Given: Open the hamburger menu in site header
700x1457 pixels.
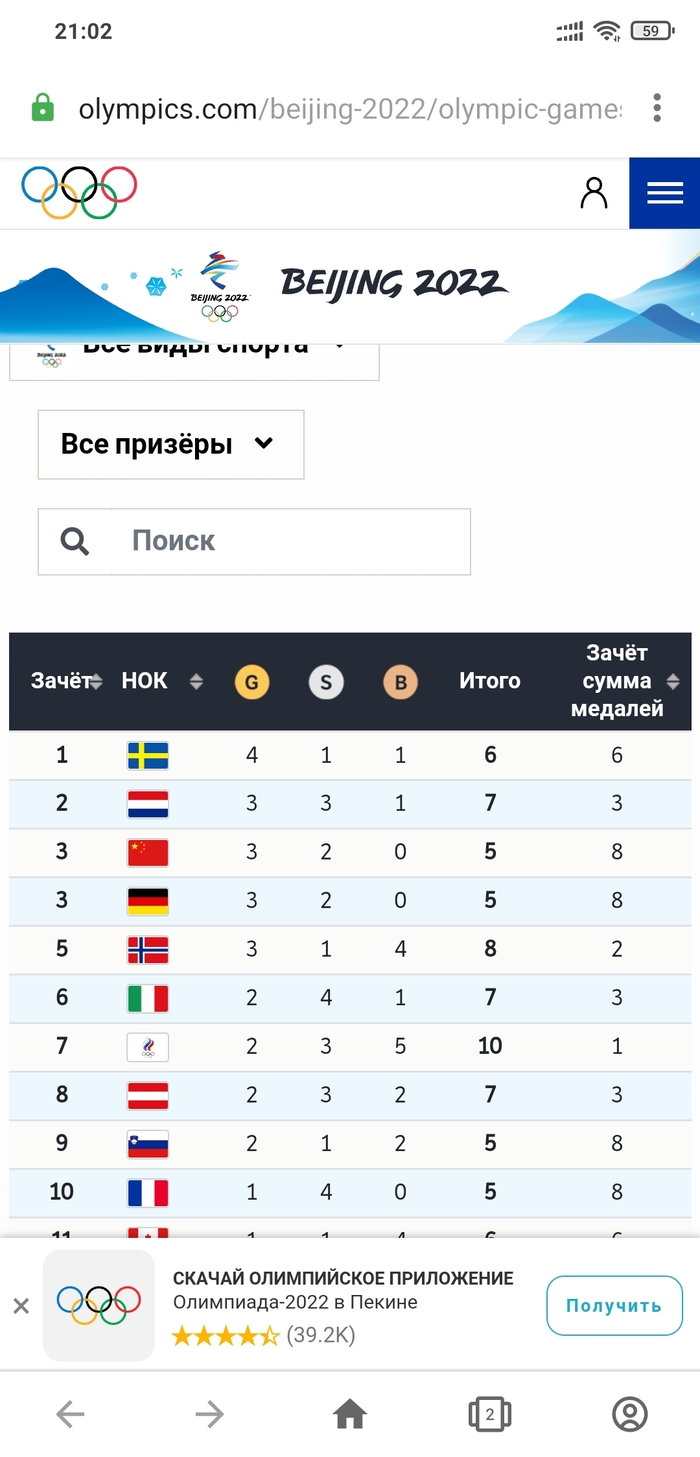Looking at the screenshot, I should click(x=664, y=193).
